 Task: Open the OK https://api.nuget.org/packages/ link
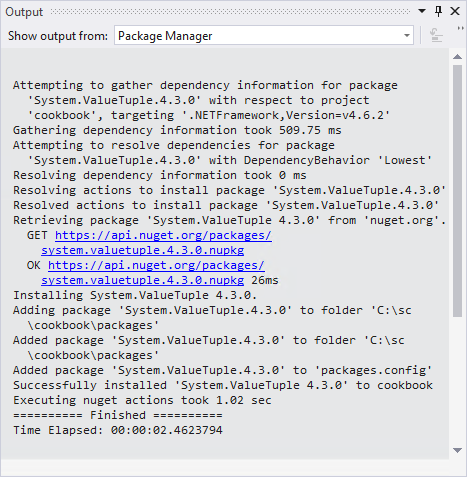click(156, 265)
